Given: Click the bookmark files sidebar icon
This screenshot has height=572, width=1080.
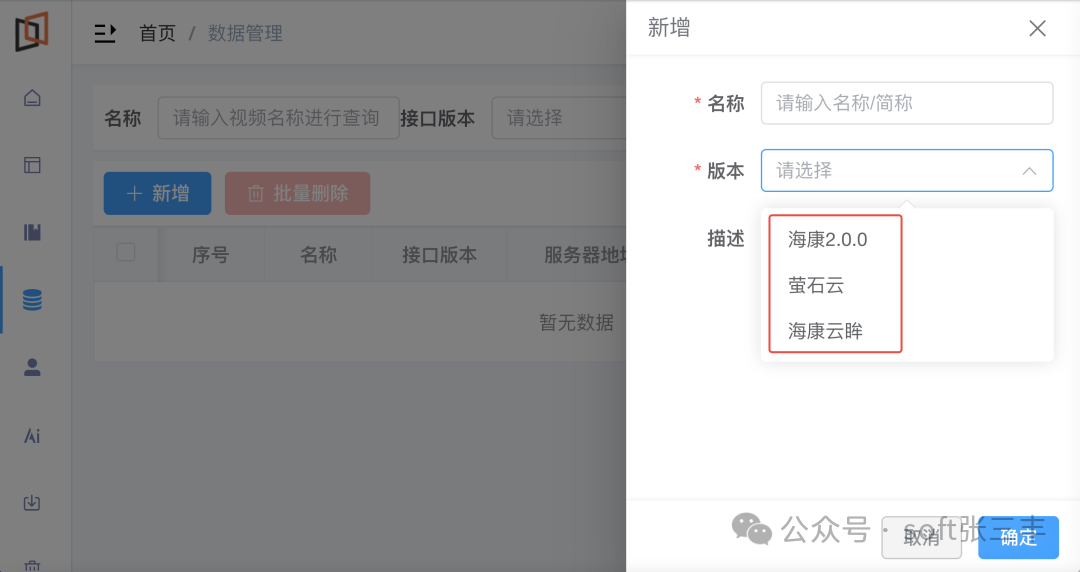Looking at the screenshot, I should pos(32,232).
